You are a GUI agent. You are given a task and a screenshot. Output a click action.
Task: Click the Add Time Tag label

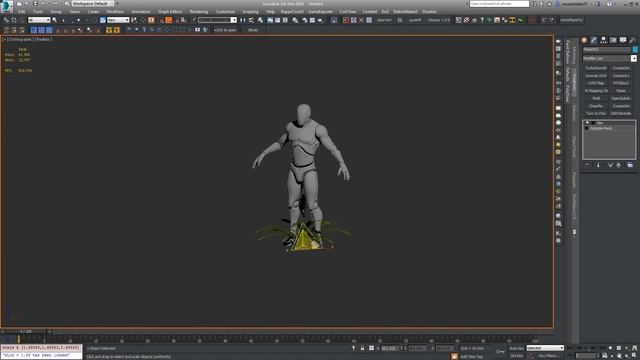click(x=471, y=356)
